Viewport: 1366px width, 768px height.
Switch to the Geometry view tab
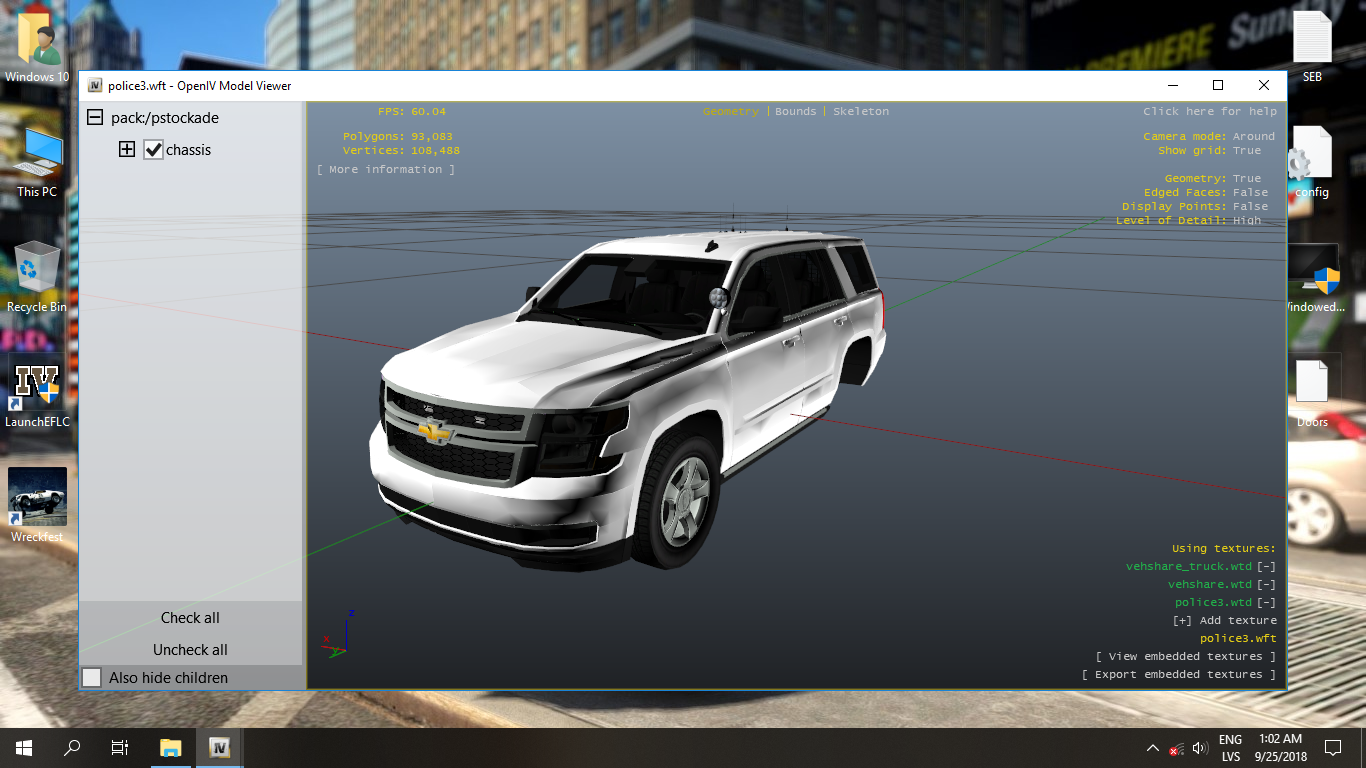[x=731, y=112]
